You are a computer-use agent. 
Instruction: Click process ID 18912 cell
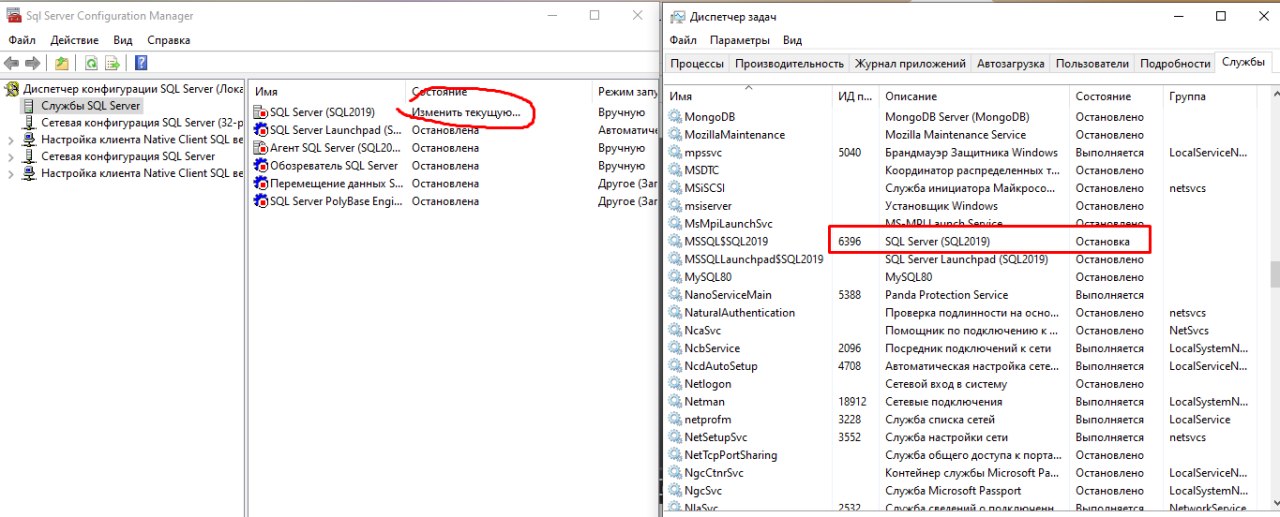[855, 402]
